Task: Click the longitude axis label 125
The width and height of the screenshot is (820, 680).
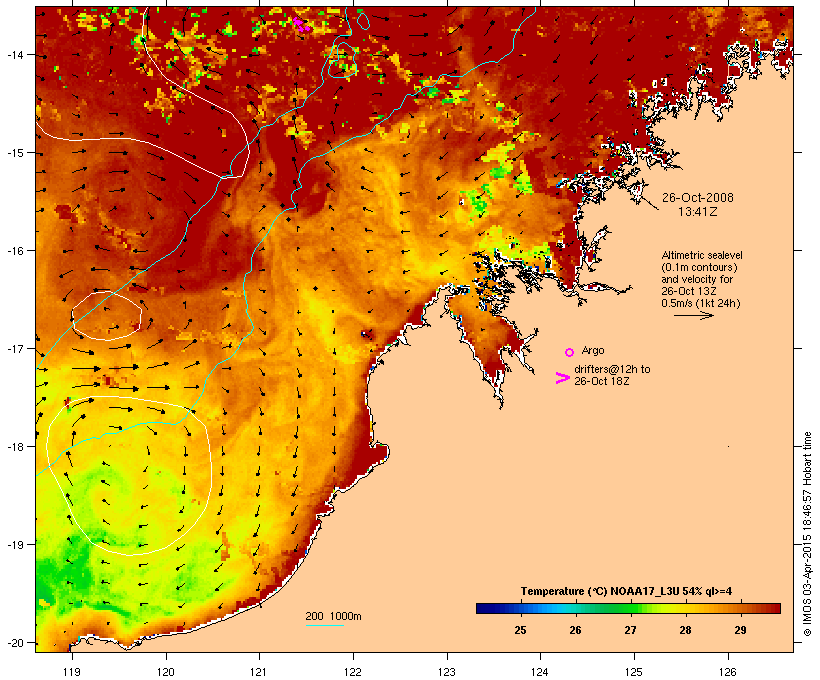Action: (634, 672)
